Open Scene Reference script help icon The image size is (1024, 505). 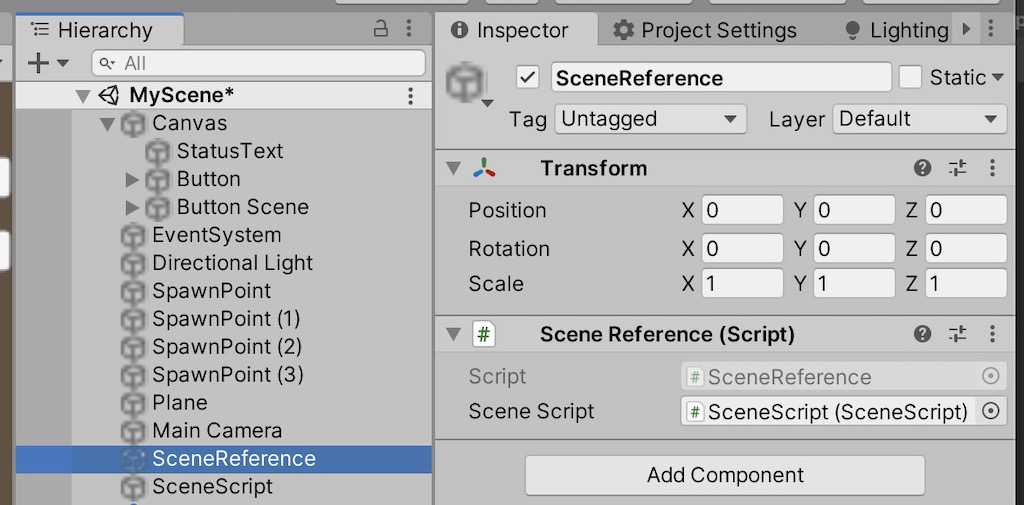[923, 334]
